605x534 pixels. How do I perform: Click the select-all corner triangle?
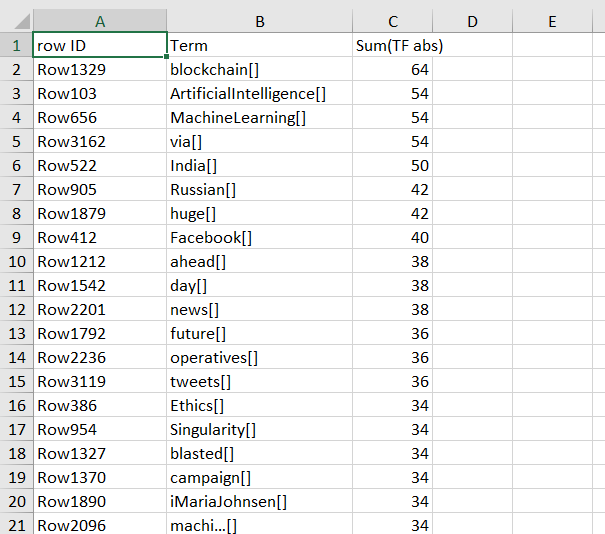click(x=22, y=22)
